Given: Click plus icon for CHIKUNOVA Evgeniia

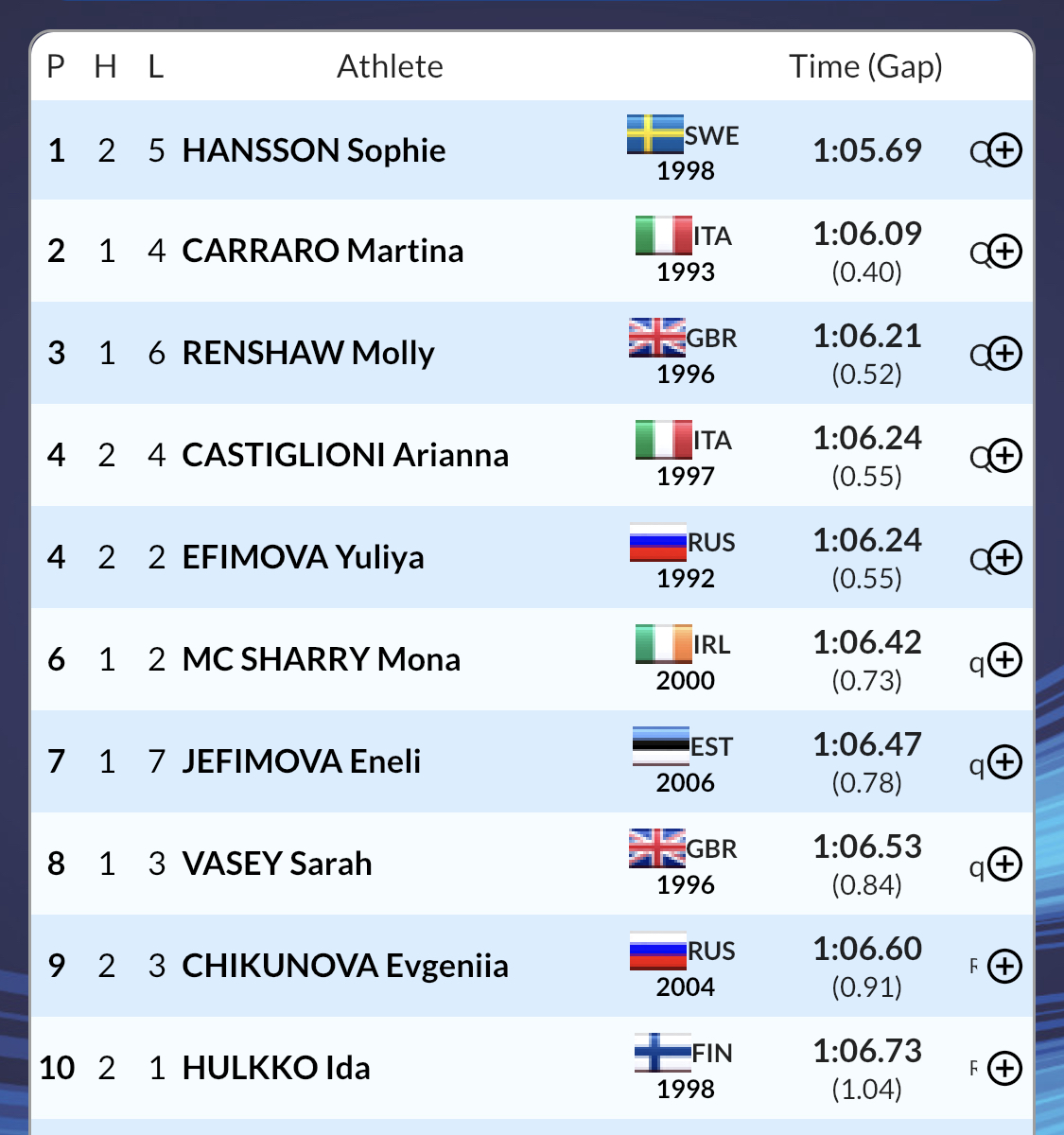Looking at the screenshot, I should pos(1004,967).
